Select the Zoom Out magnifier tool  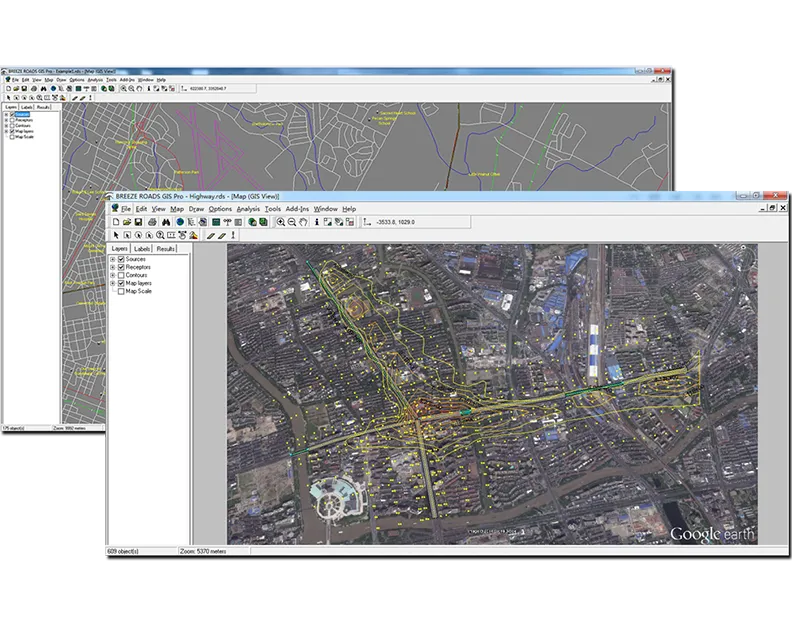coord(291,222)
